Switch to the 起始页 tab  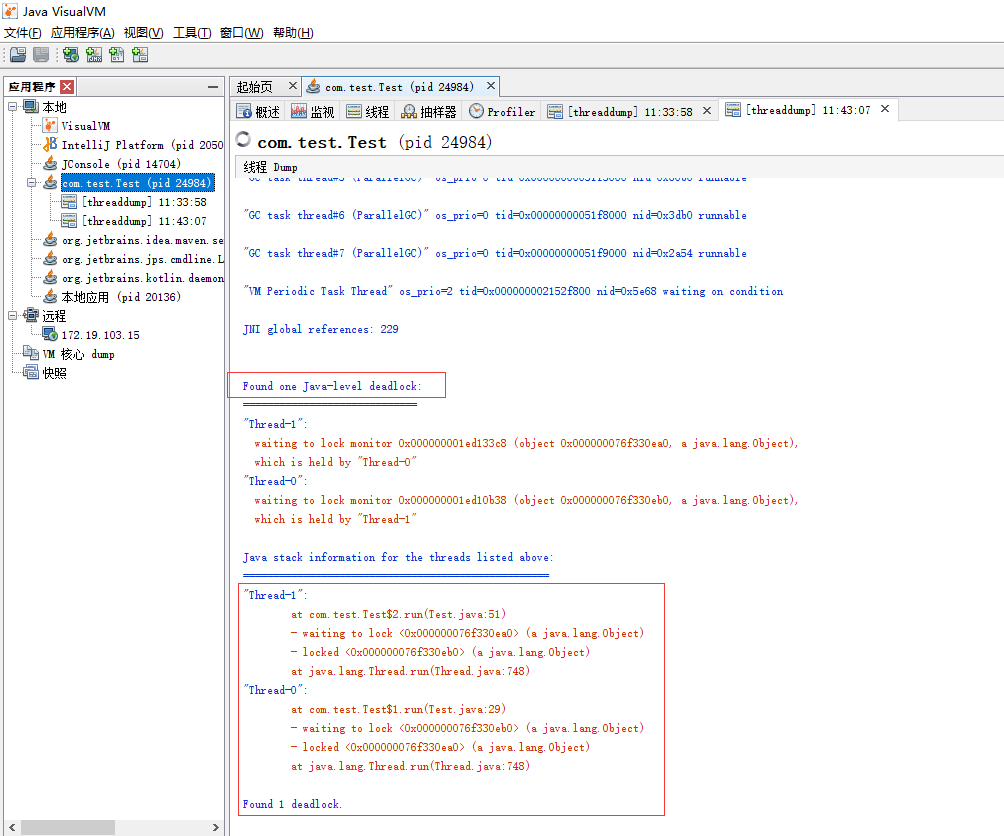pos(255,87)
